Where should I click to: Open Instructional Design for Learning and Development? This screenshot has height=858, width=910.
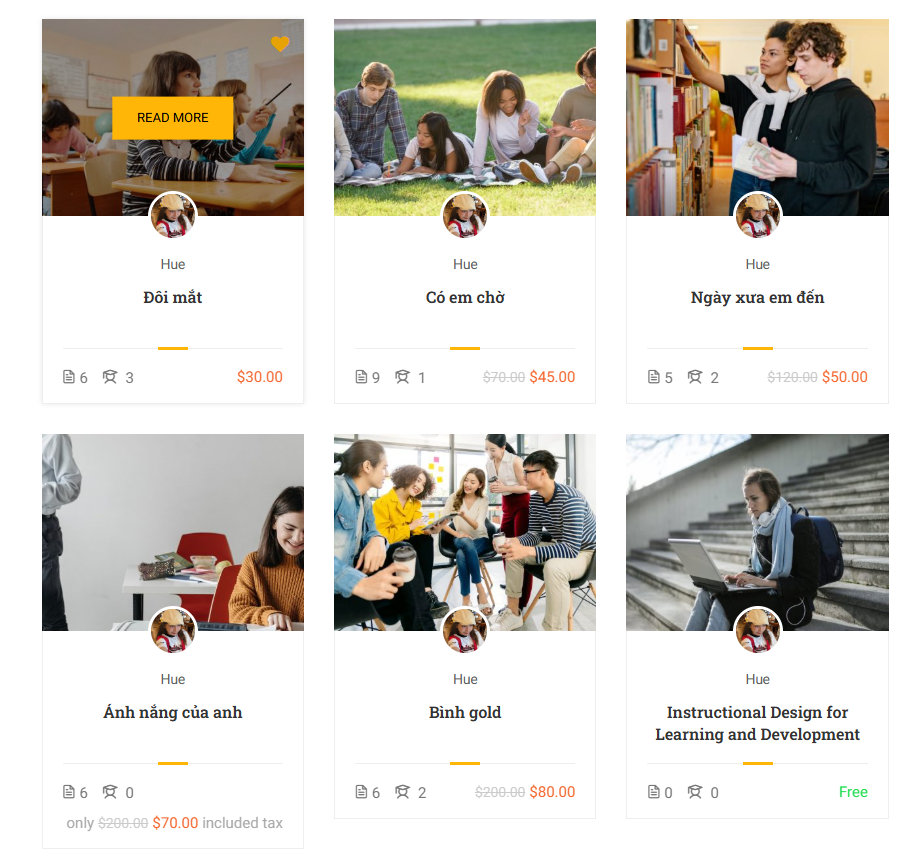[x=757, y=723]
